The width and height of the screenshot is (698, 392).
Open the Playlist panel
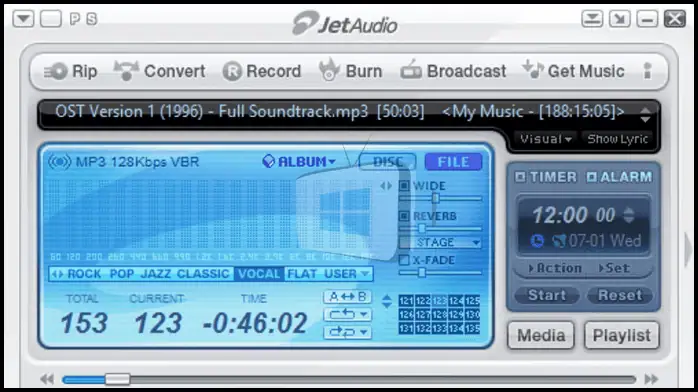point(621,335)
